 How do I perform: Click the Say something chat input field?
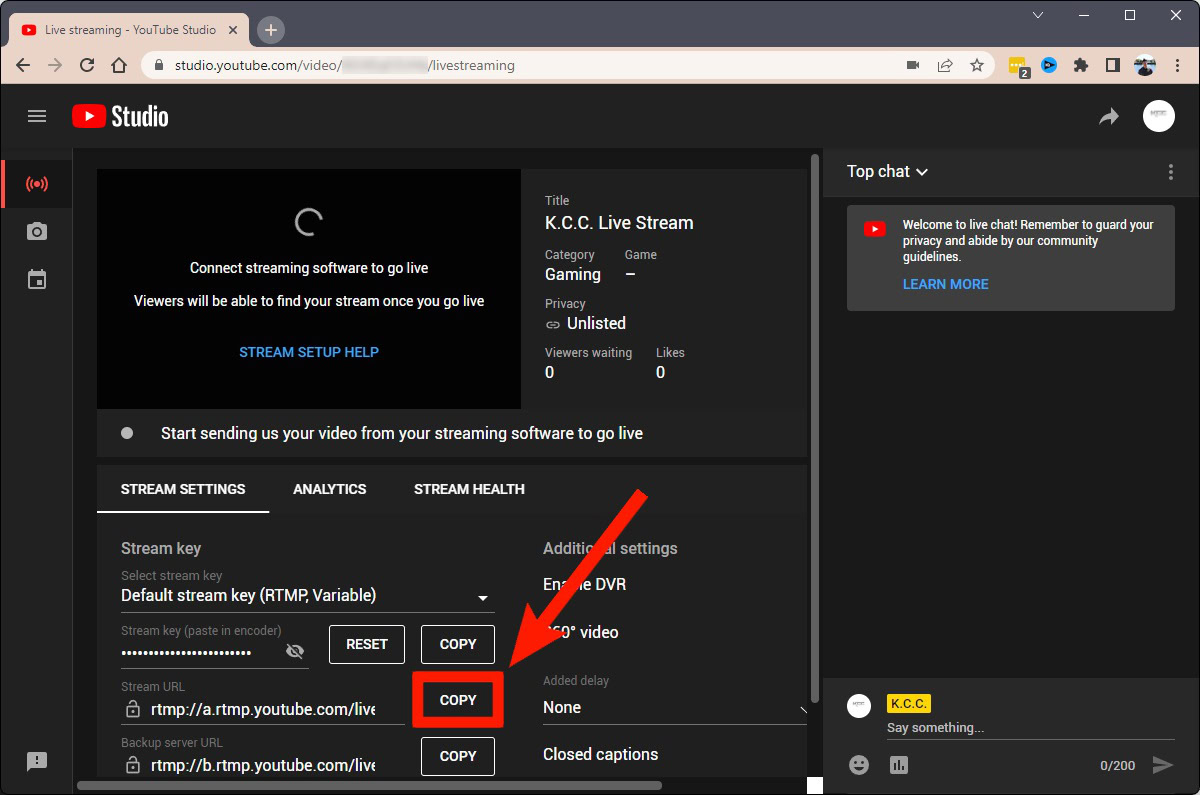tap(1000, 727)
